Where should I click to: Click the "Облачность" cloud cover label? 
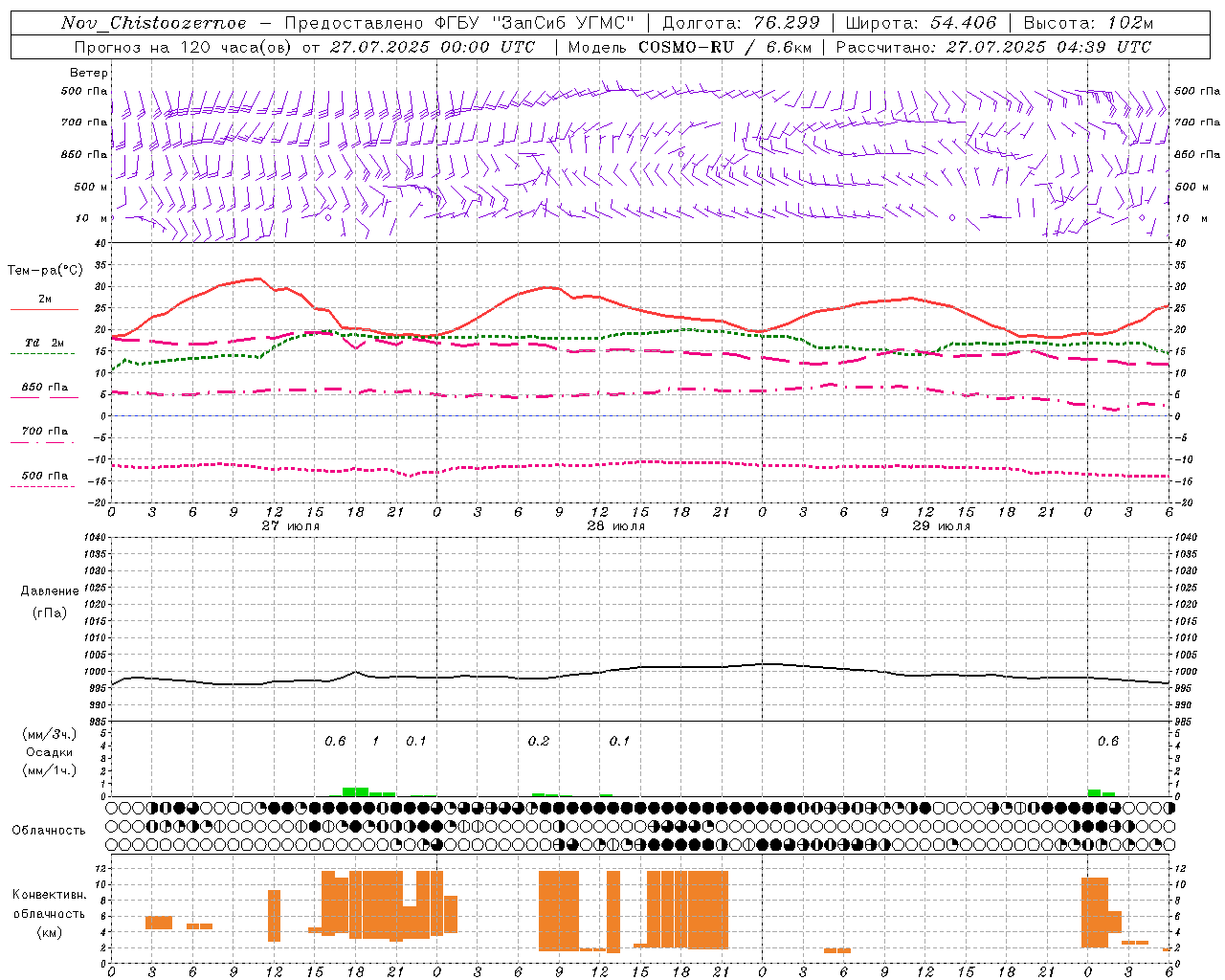pos(49,831)
